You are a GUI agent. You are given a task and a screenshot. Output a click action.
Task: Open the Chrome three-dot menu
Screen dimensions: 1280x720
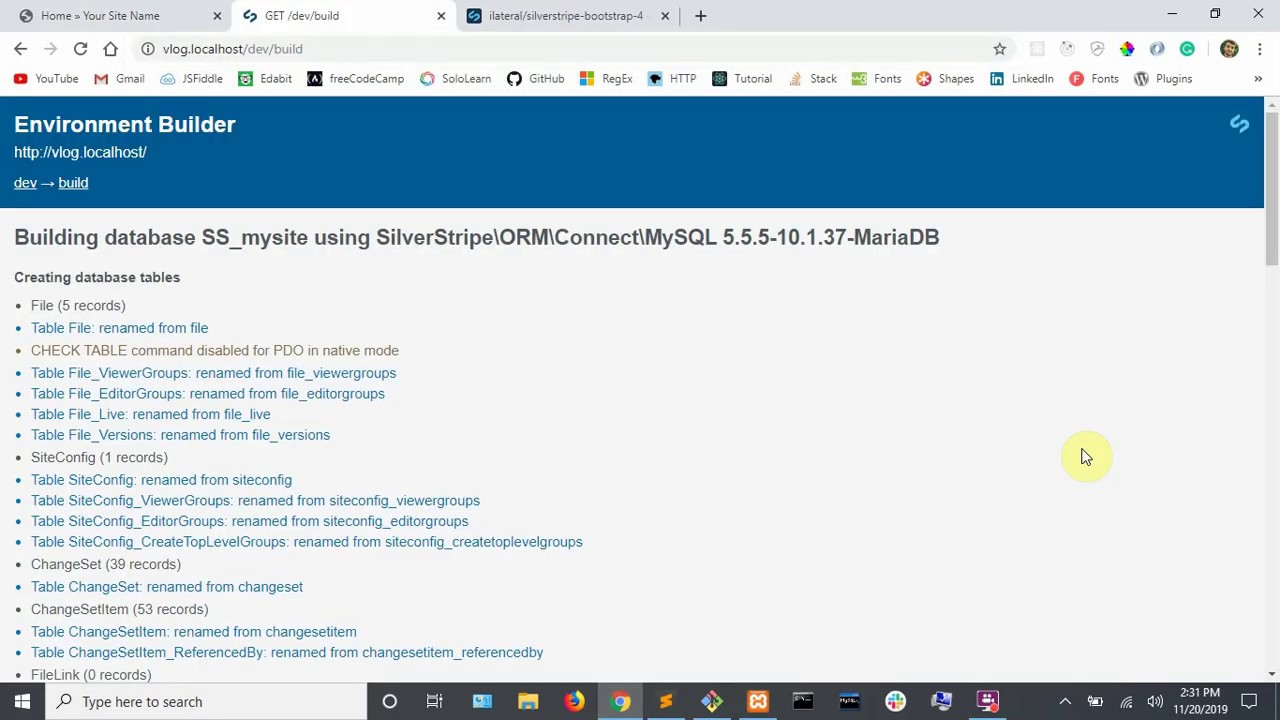(x=1259, y=49)
